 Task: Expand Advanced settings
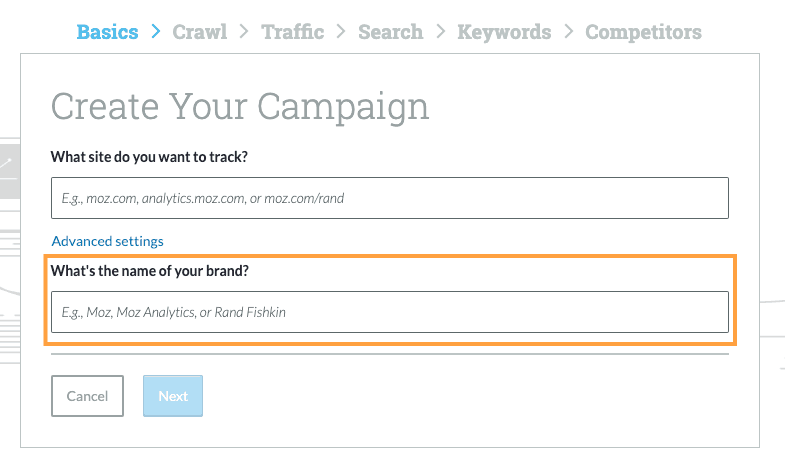click(107, 241)
